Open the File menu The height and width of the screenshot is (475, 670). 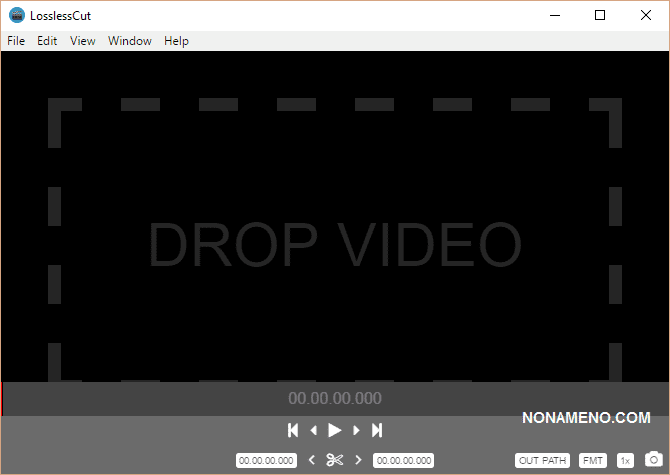point(16,41)
